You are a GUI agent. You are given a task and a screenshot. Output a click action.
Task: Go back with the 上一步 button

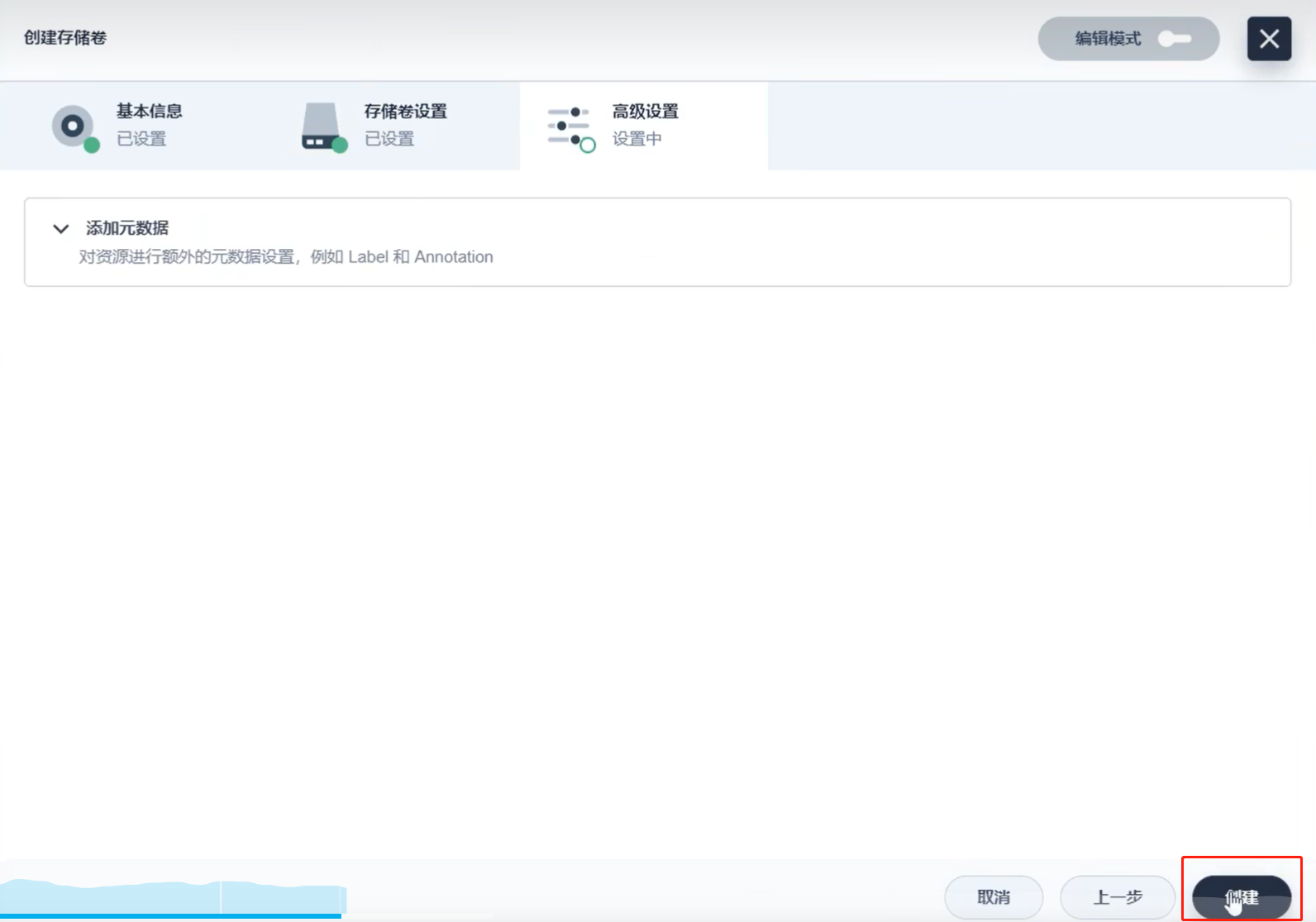point(1118,897)
